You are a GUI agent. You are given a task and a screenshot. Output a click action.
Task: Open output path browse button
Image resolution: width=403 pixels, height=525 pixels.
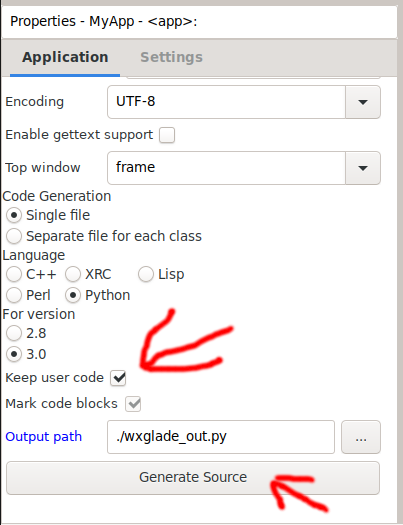click(x=361, y=437)
